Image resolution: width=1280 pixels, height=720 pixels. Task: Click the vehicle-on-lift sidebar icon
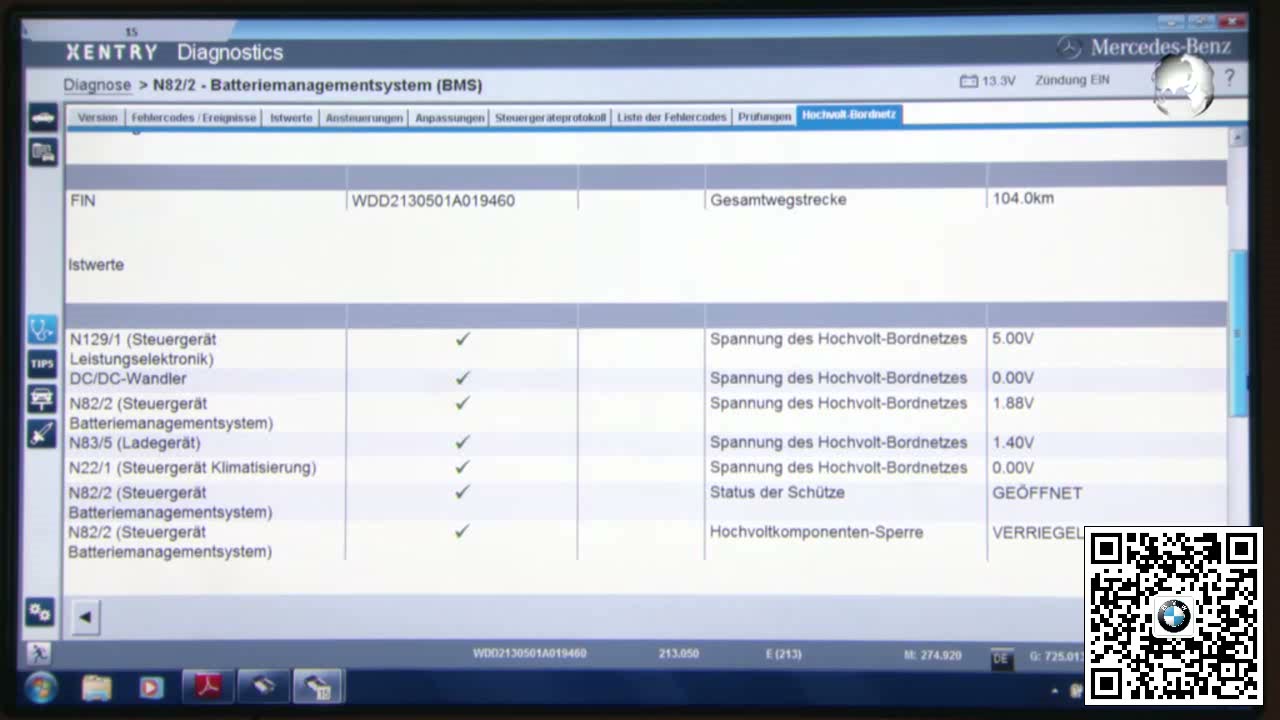click(42, 399)
